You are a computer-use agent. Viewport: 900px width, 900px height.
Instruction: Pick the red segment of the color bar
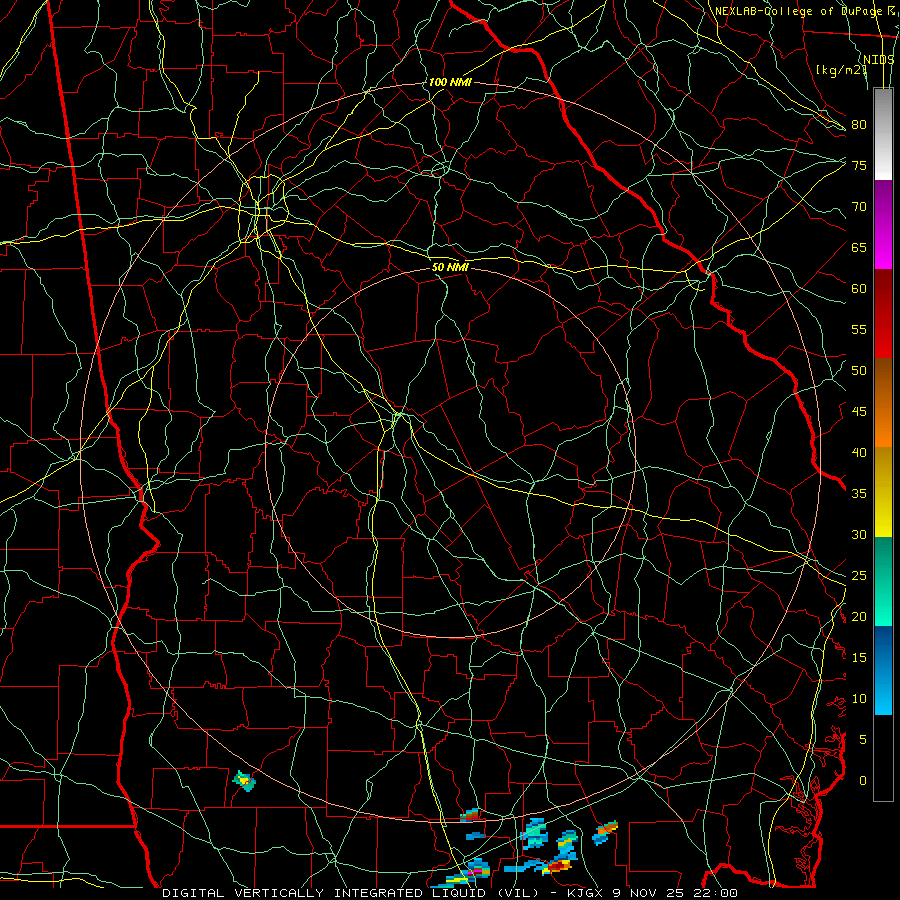tap(883, 314)
